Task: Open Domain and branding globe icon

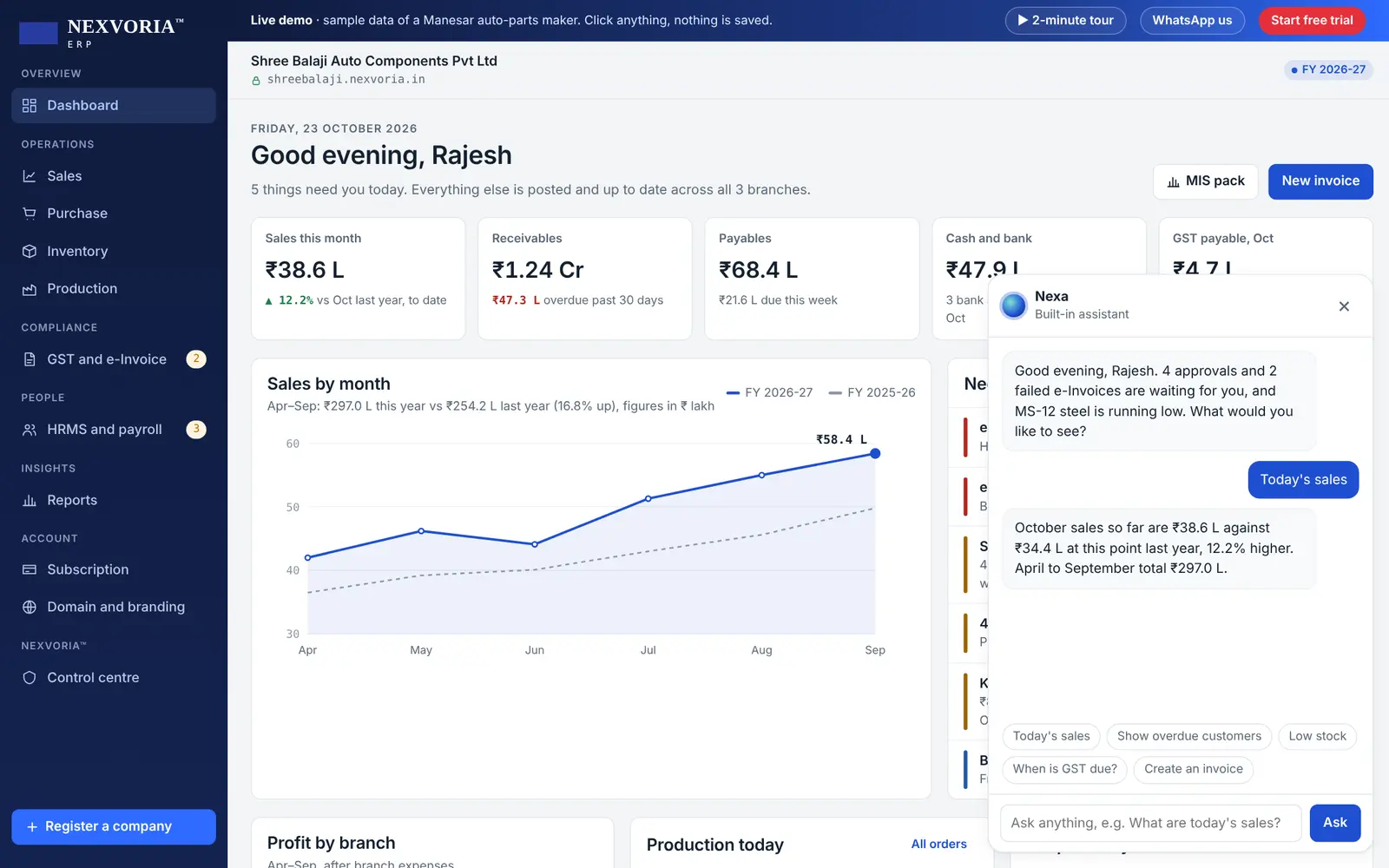Action: tap(30, 607)
